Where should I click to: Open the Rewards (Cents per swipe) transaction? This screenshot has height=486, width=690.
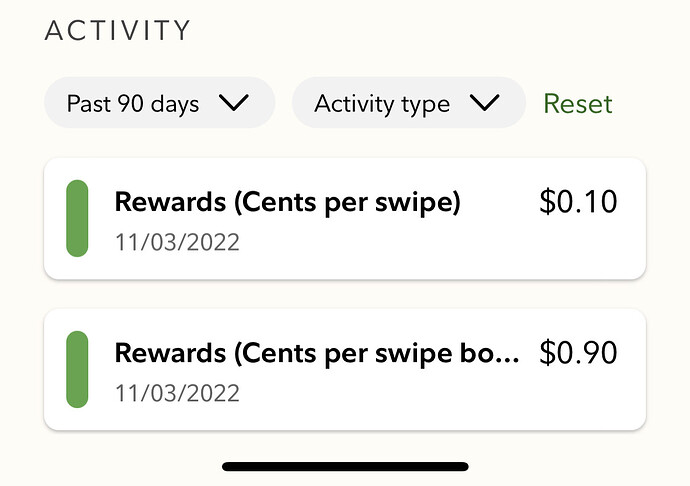[345, 219]
